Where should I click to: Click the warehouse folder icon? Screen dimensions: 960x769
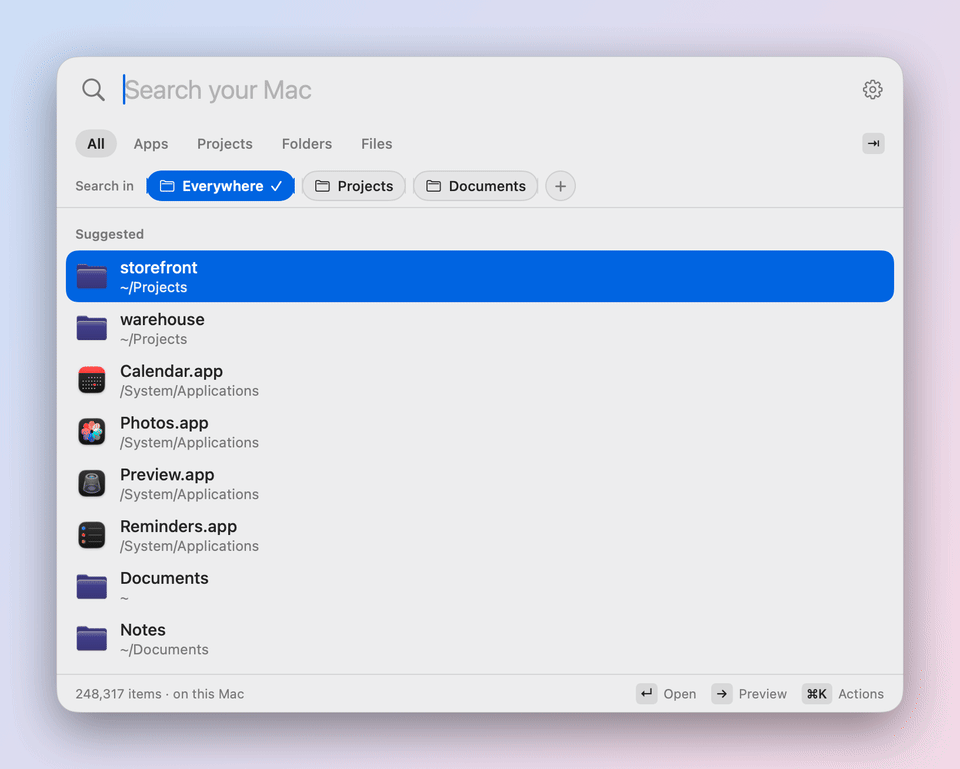click(92, 328)
